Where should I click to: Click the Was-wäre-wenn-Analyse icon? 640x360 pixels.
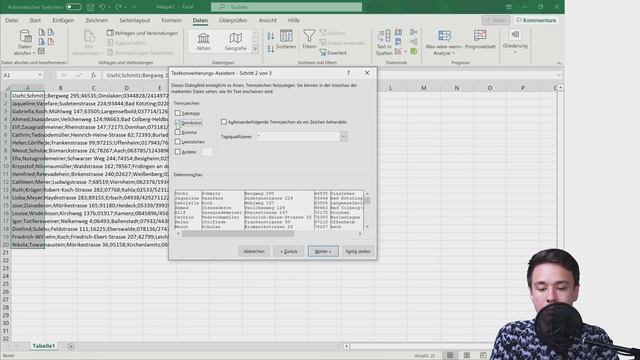coord(444,36)
